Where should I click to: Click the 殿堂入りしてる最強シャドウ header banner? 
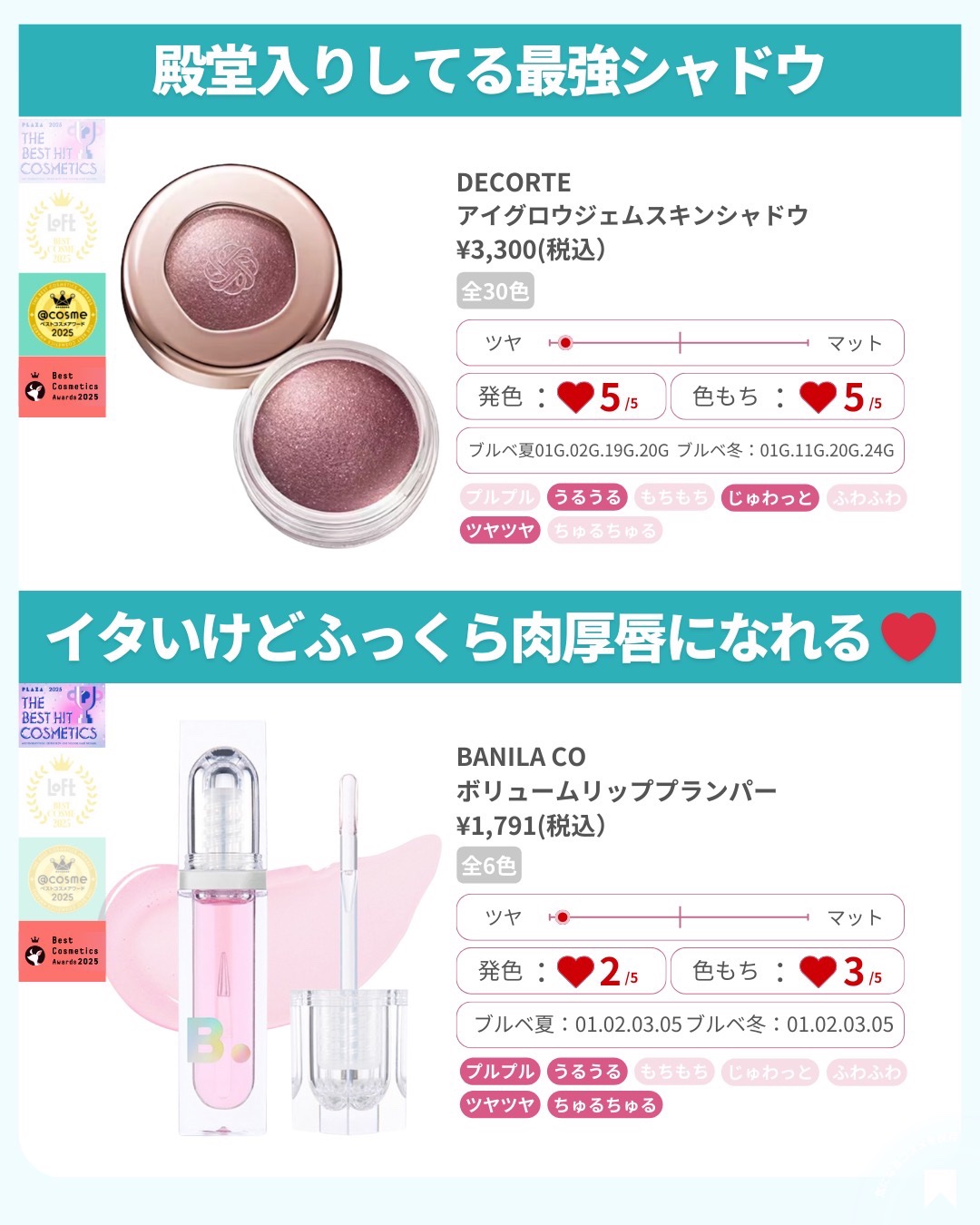[x=490, y=71]
